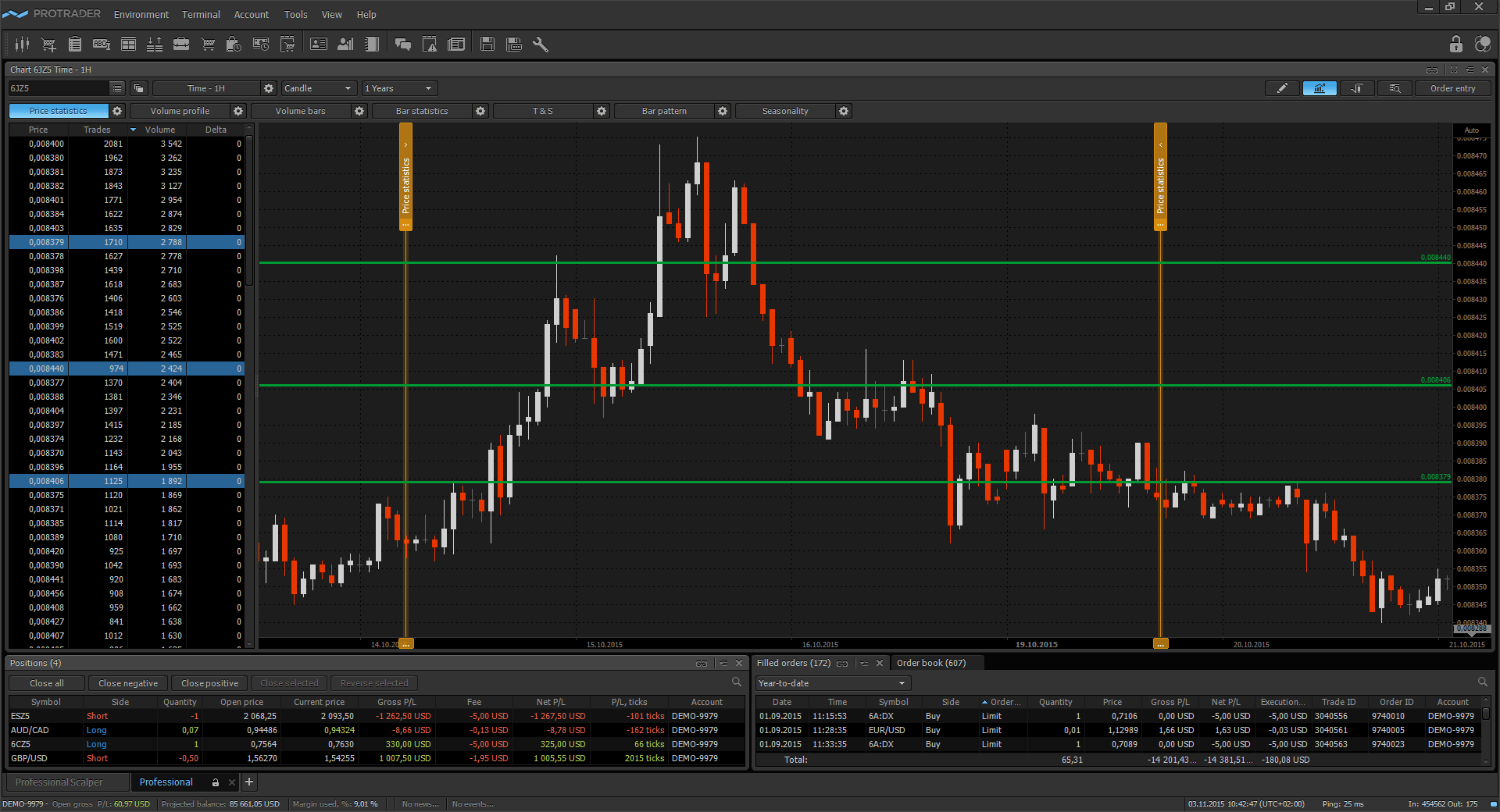Click the Close negative button
The width and height of the screenshot is (1500, 812).
point(128,683)
